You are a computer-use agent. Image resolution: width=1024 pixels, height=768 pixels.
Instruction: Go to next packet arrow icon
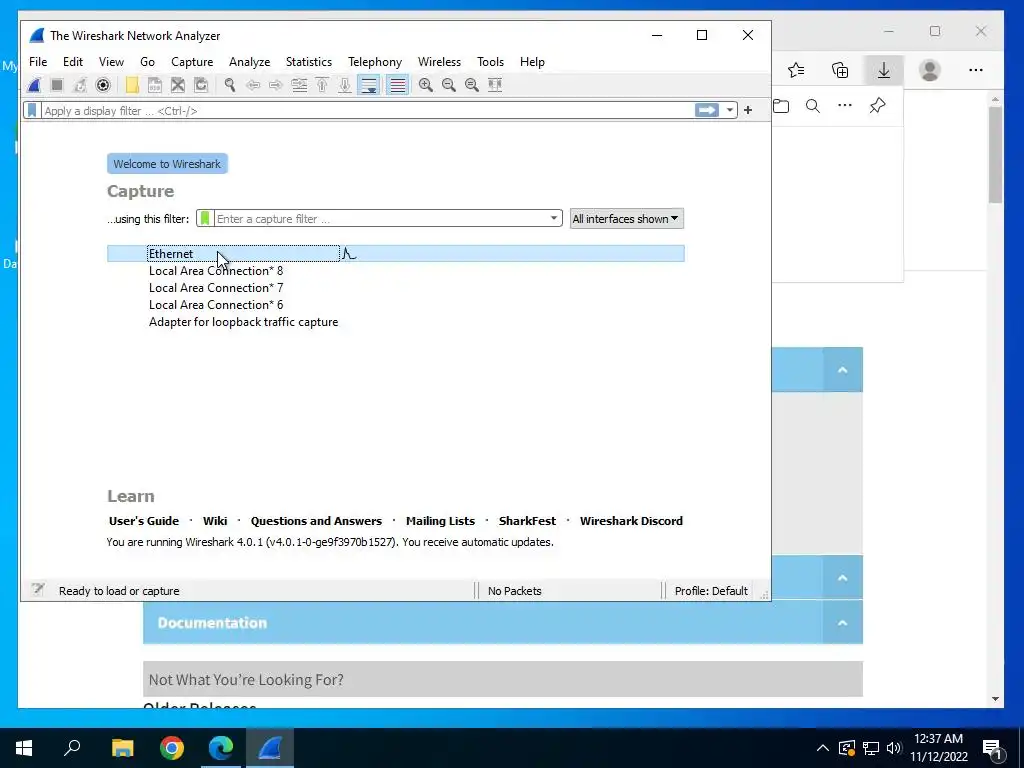(x=276, y=85)
